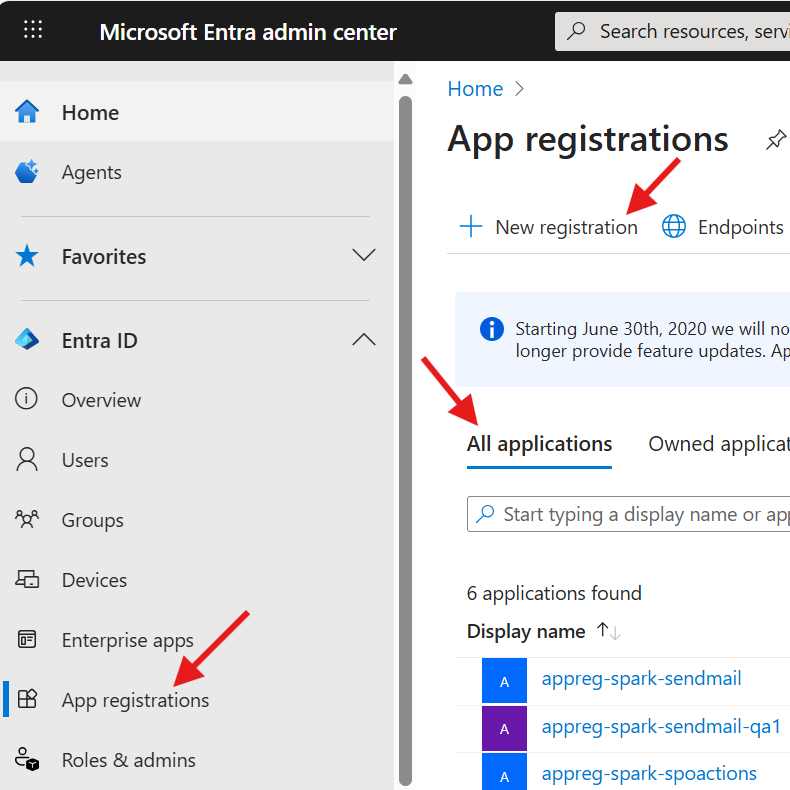Click the Home house icon in sidebar

tap(27, 112)
